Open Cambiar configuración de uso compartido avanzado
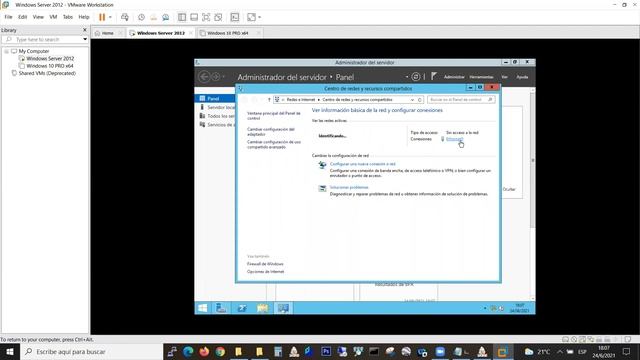 pyautogui.click(x=274, y=144)
